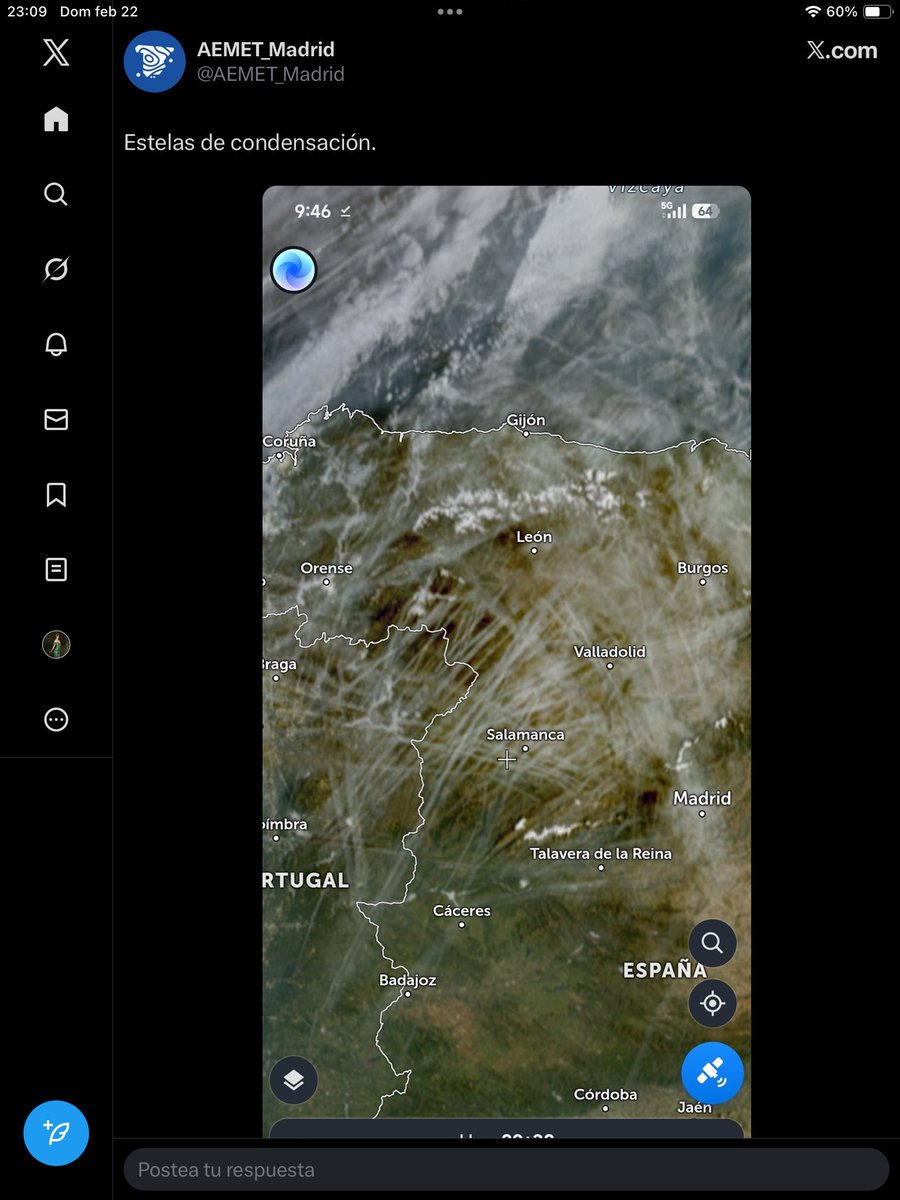The image size is (900, 1200).
Task: Open Messages envelope icon
Action: tap(56, 420)
